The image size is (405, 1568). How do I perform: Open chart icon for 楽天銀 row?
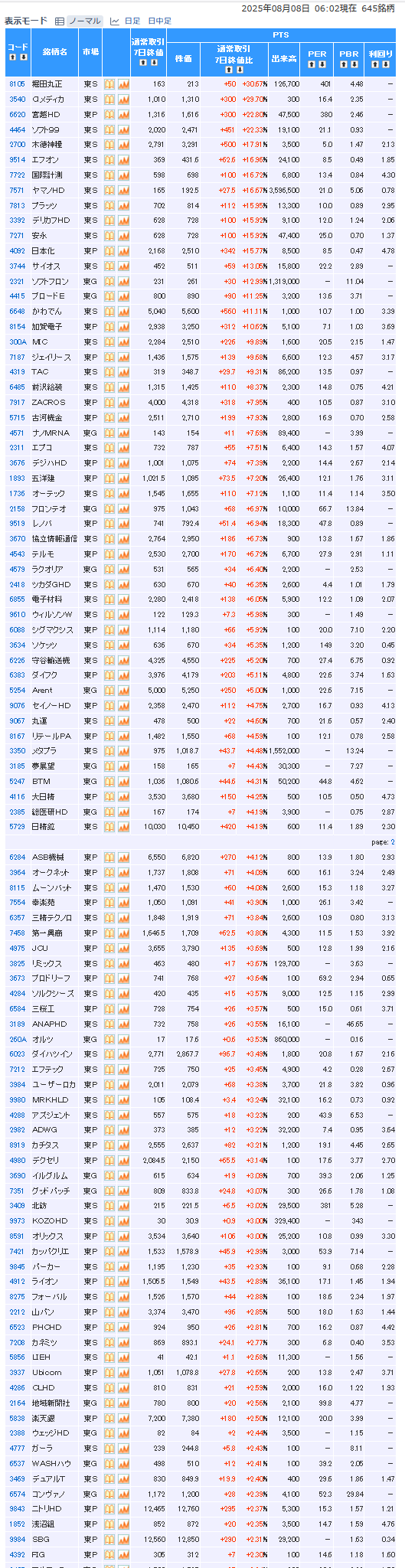123,1419
